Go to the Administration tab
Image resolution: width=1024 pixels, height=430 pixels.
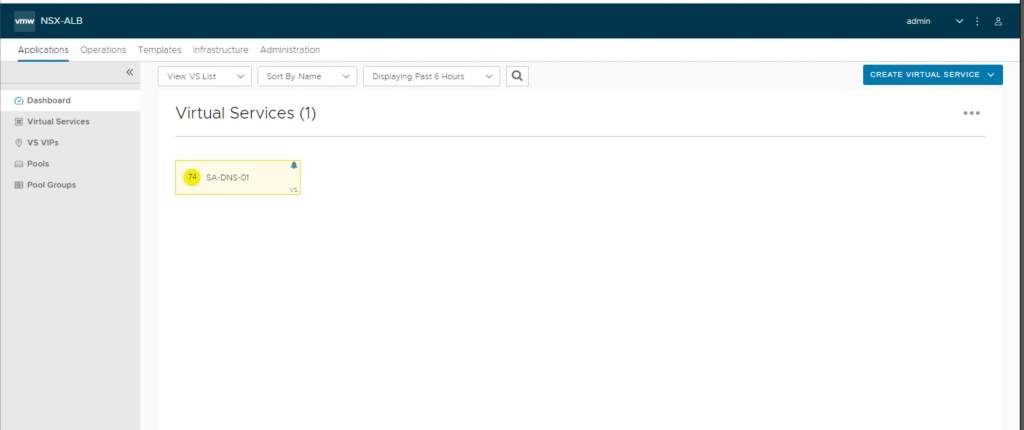(x=290, y=50)
